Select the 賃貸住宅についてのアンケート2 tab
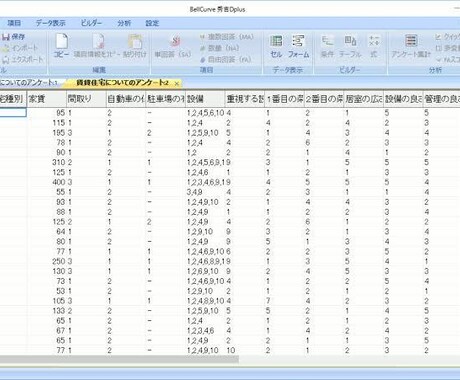Screen dimensions: 460x380 click(x=122, y=83)
